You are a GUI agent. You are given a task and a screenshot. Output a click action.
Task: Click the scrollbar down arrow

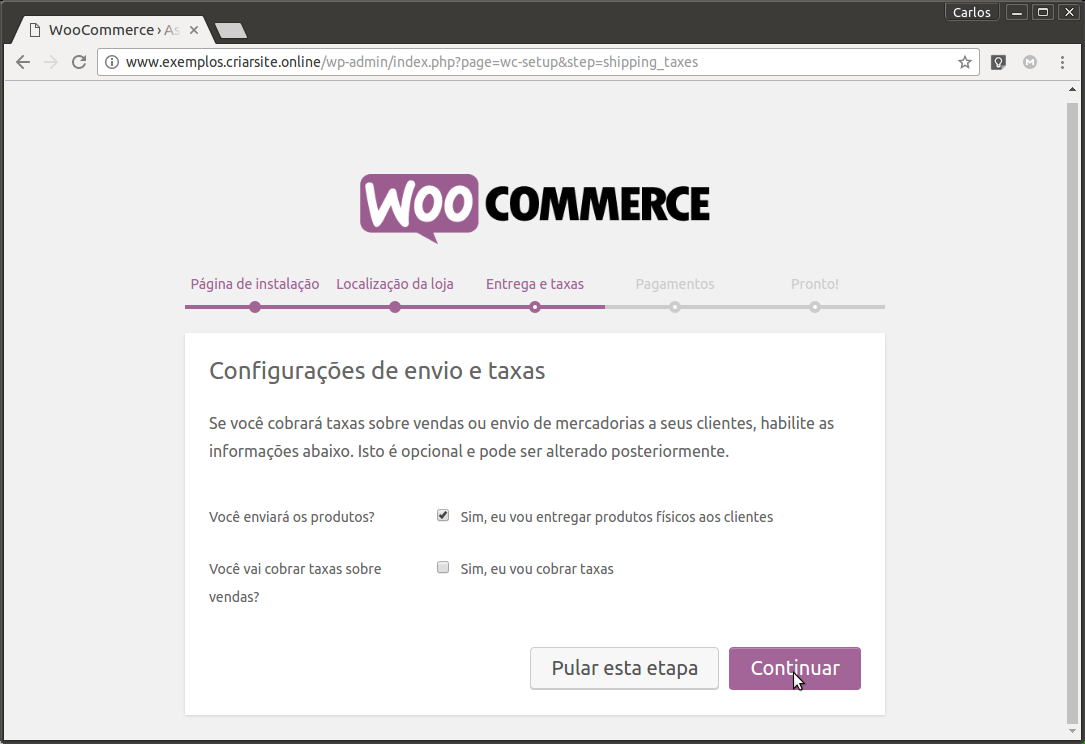coord(1073,732)
